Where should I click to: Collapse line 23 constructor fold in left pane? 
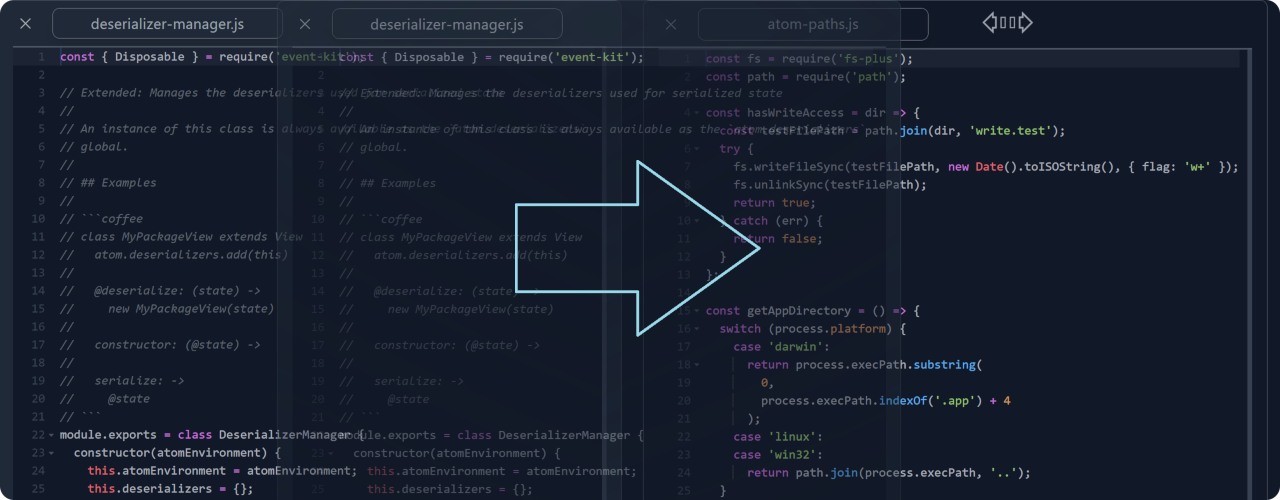coord(51,453)
